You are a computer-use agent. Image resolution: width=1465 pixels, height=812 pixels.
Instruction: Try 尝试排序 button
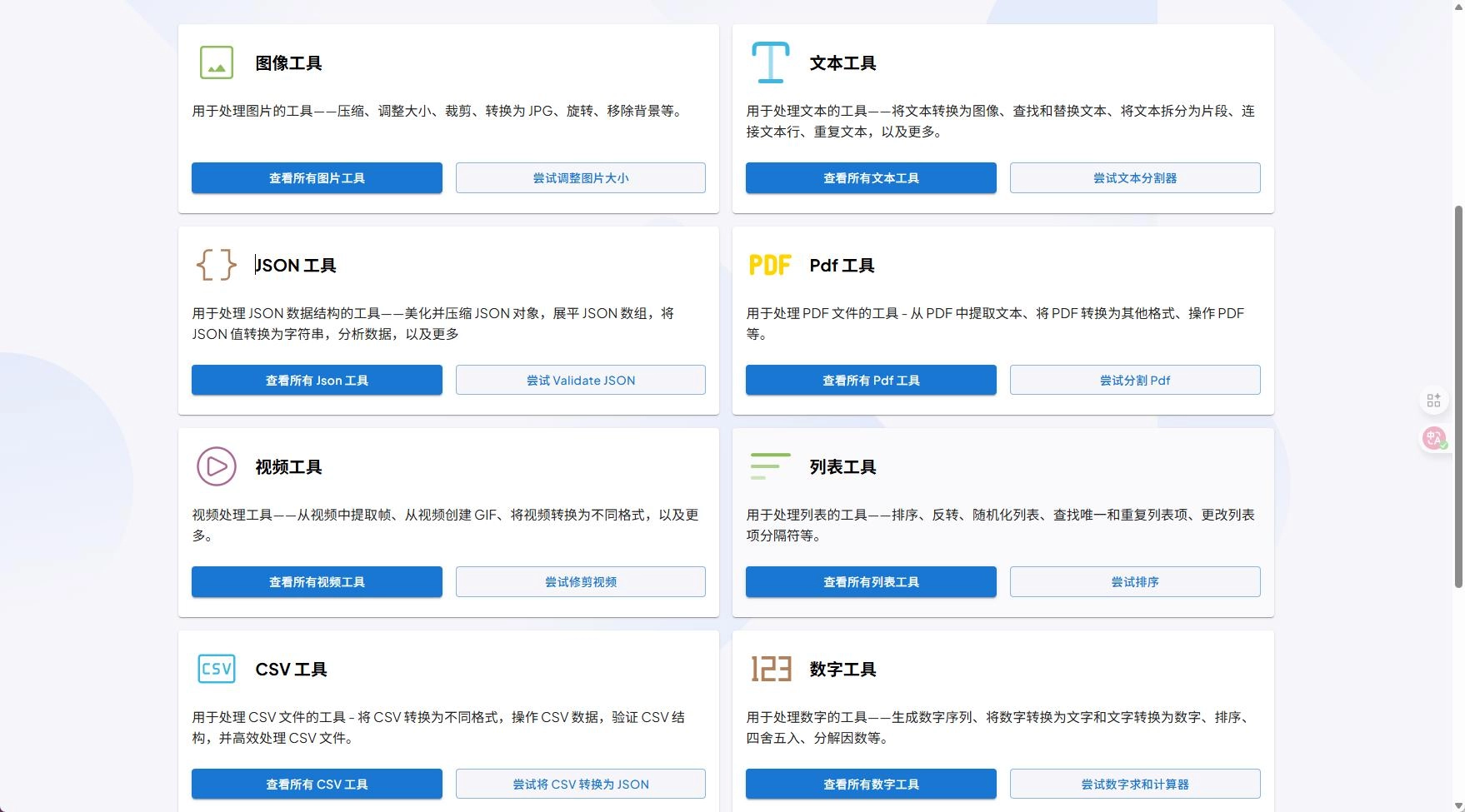click(x=1135, y=582)
